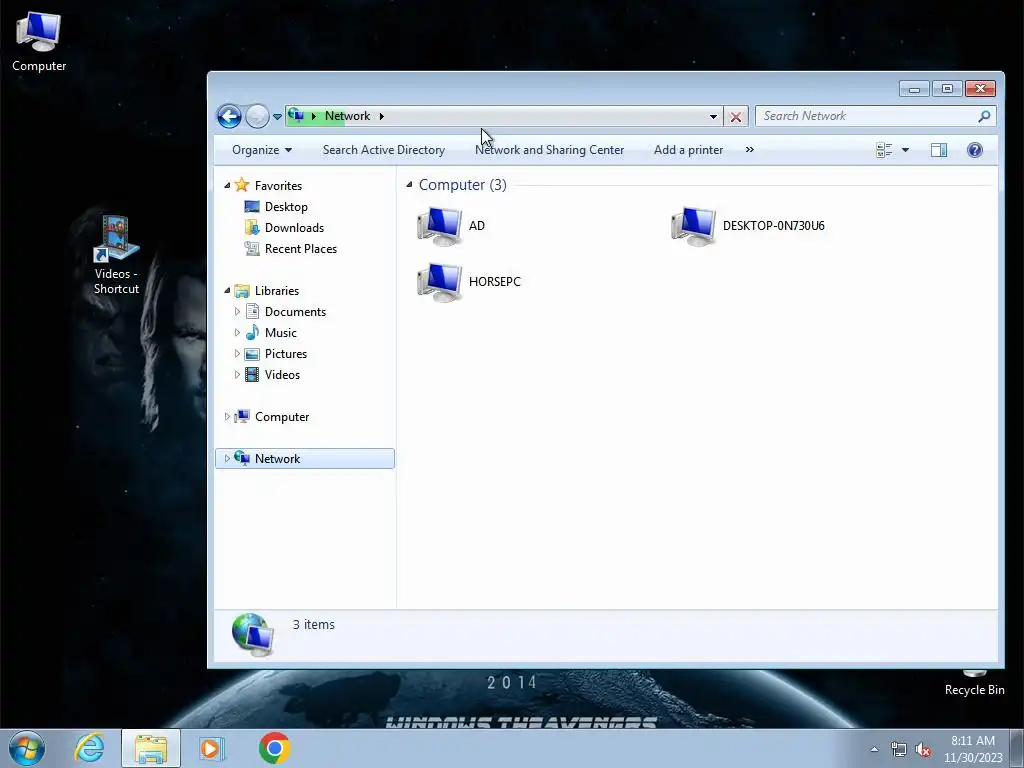The height and width of the screenshot is (768, 1024).
Task: Open Network and Sharing Center
Action: coord(549,150)
